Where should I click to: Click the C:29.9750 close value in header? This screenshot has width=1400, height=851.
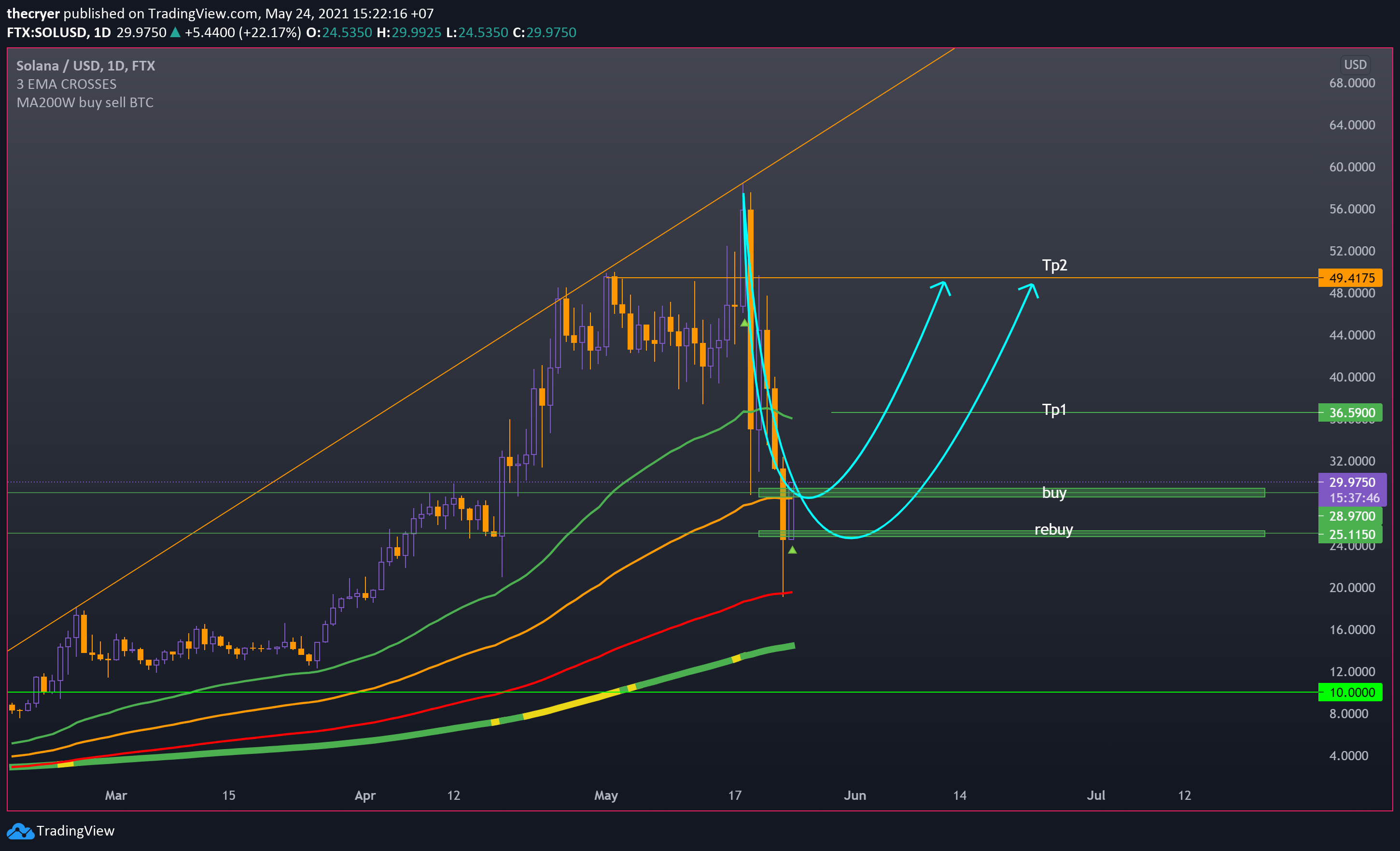point(545,32)
